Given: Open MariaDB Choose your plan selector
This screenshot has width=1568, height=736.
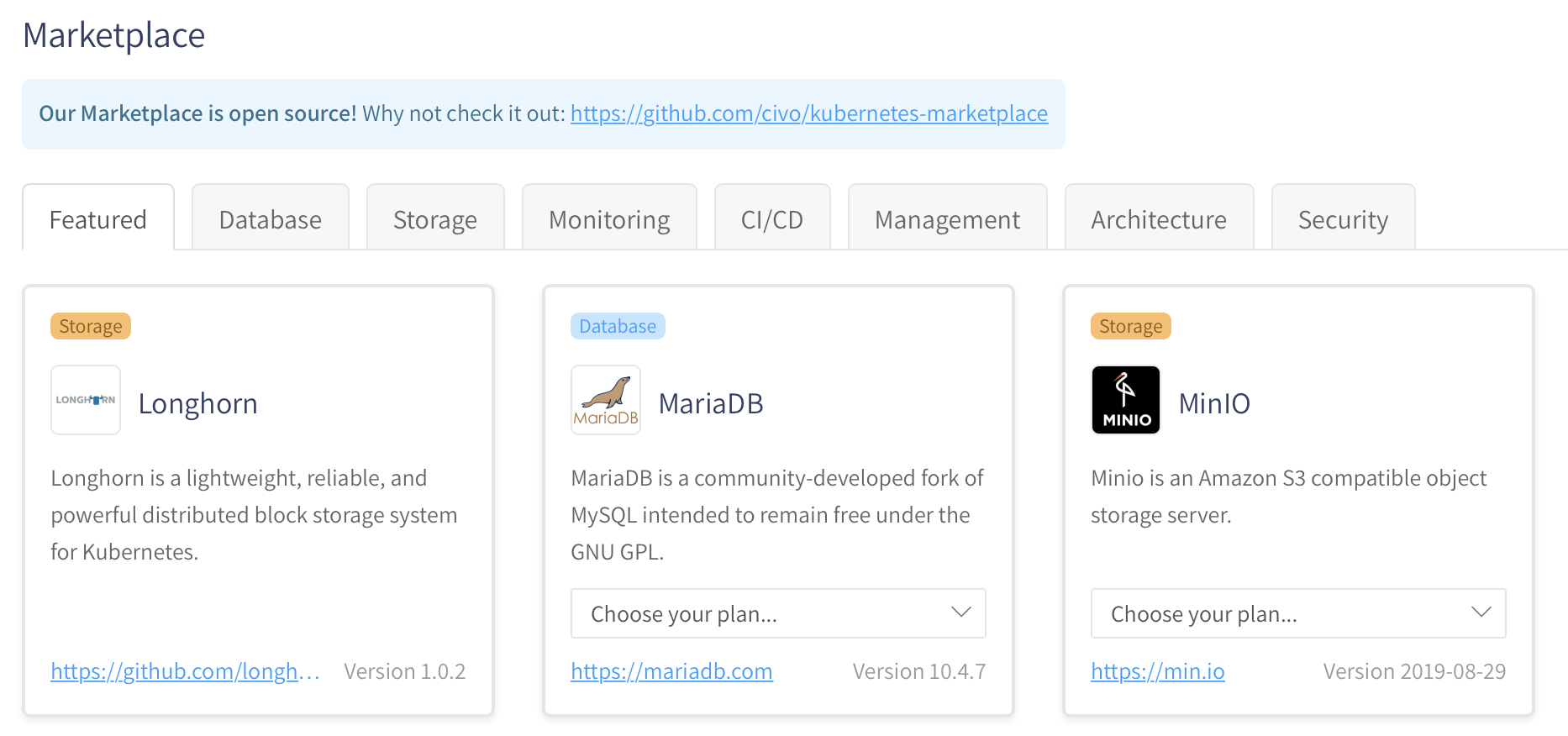Looking at the screenshot, I should (x=778, y=613).
